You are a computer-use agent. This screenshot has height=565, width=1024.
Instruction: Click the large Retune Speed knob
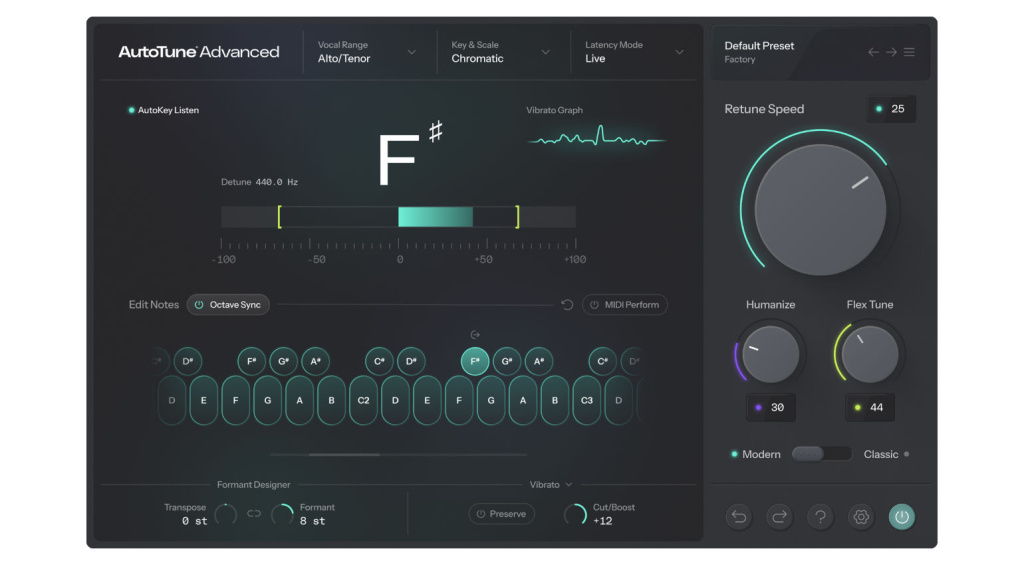tap(820, 210)
